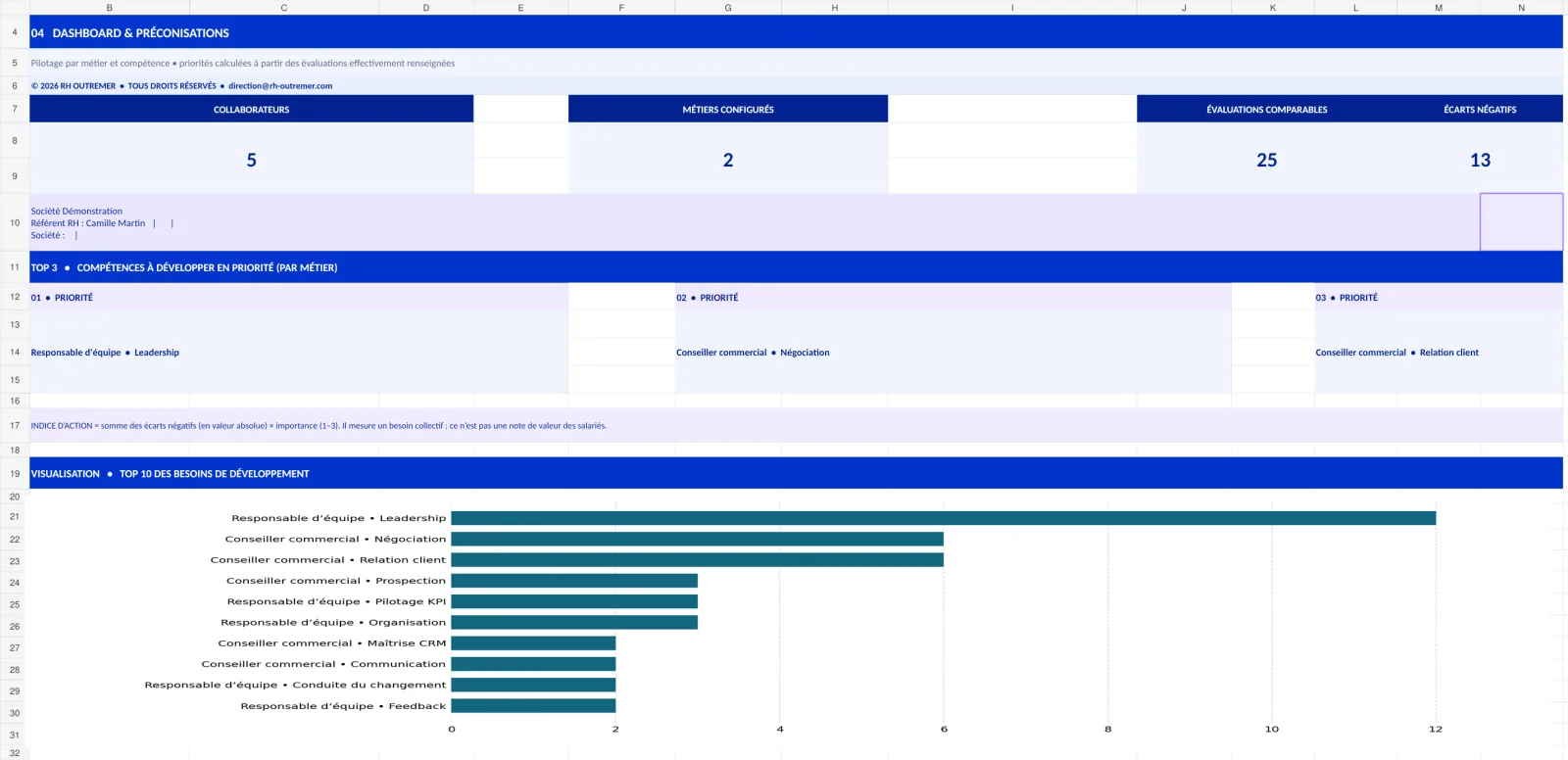The width and height of the screenshot is (1568, 760).
Task: Select the '04 DASHBOARD & PRÉCONISATIONS' title cell
Action: [x=796, y=32]
